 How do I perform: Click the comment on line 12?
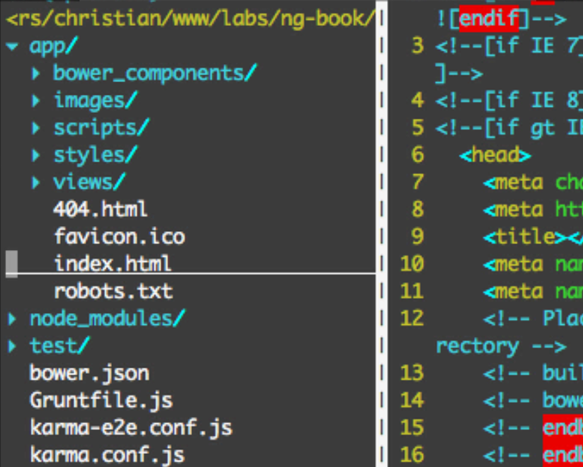[533, 319]
